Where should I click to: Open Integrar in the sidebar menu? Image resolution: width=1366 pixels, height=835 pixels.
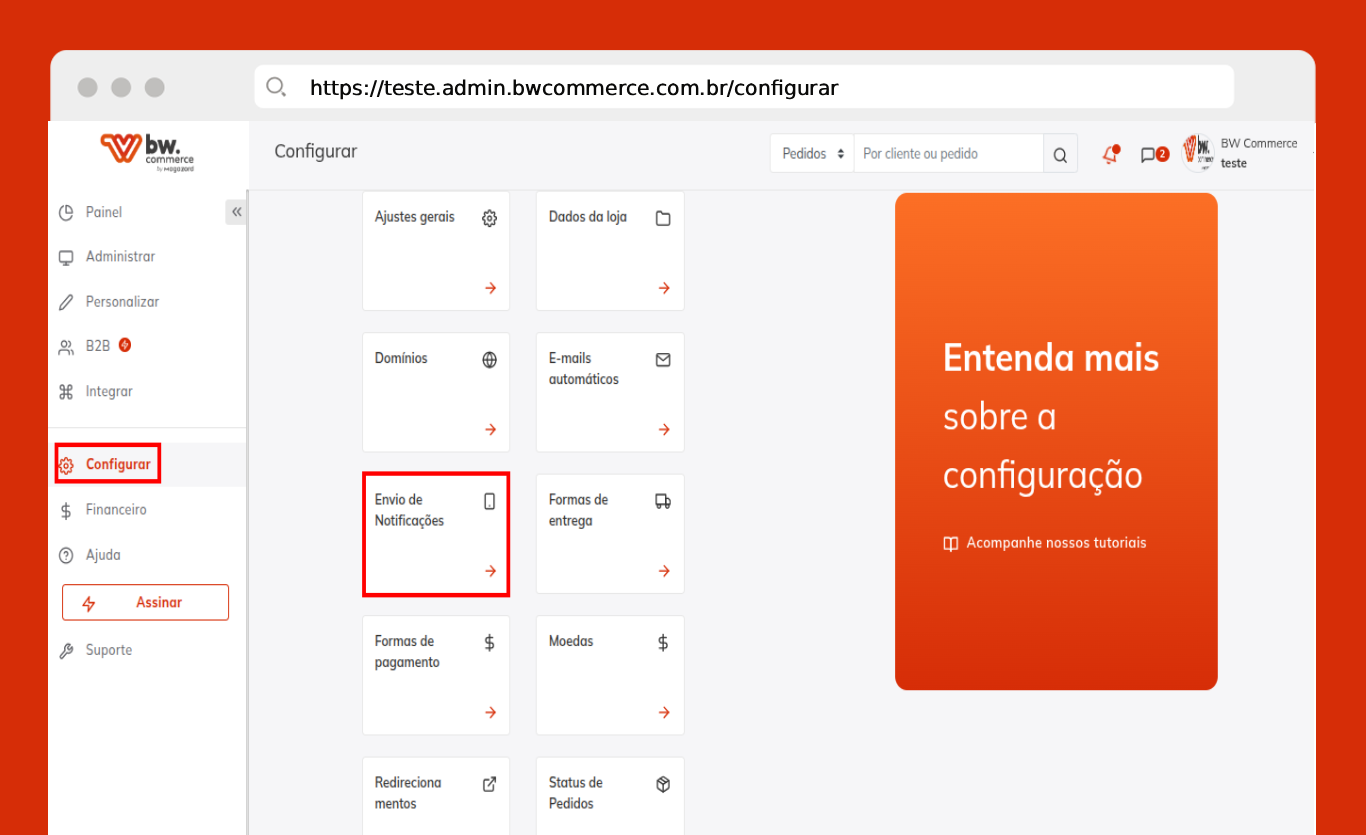(x=108, y=392)
